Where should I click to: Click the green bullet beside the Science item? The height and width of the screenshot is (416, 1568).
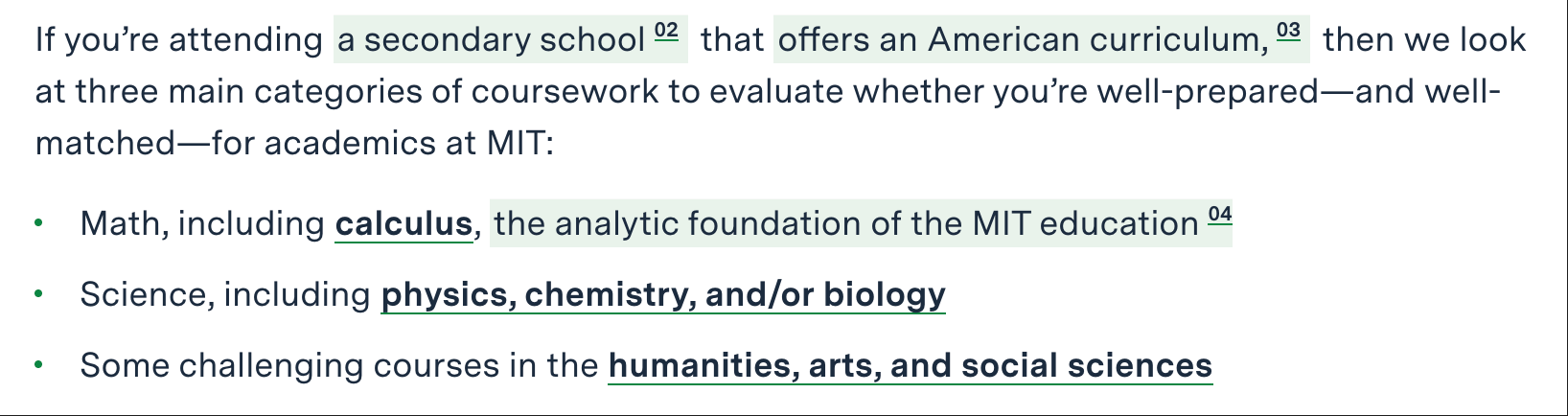coord(38,294)
